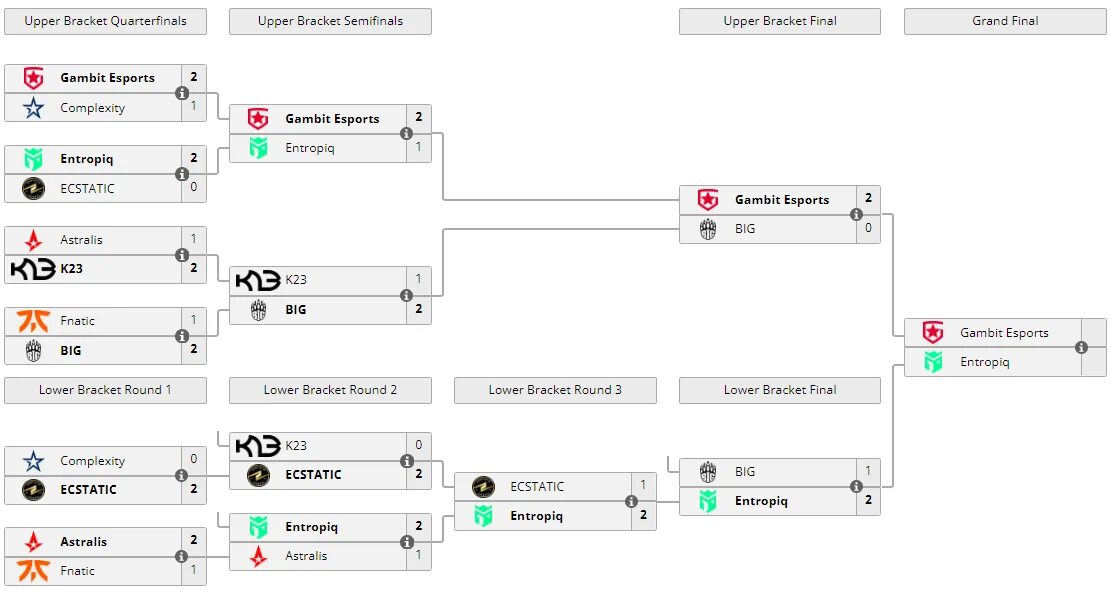Open info icon for Entropiq vs ECSTATIC quarterfinal

coord(182,174)
